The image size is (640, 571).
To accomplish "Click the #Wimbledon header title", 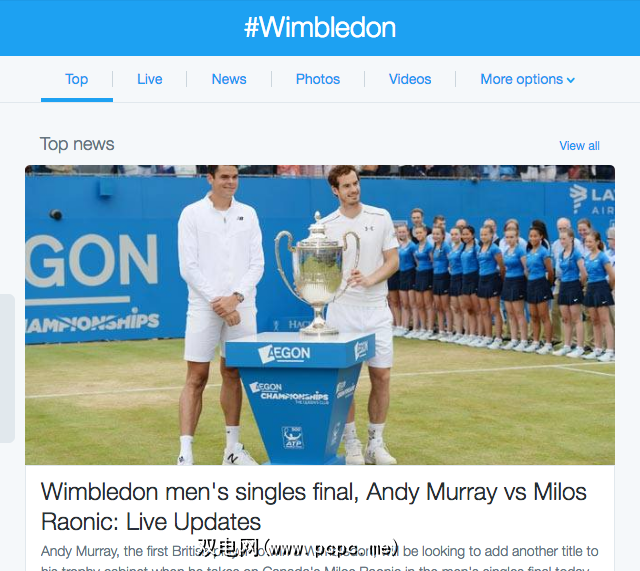I will [x=320, y=28].
